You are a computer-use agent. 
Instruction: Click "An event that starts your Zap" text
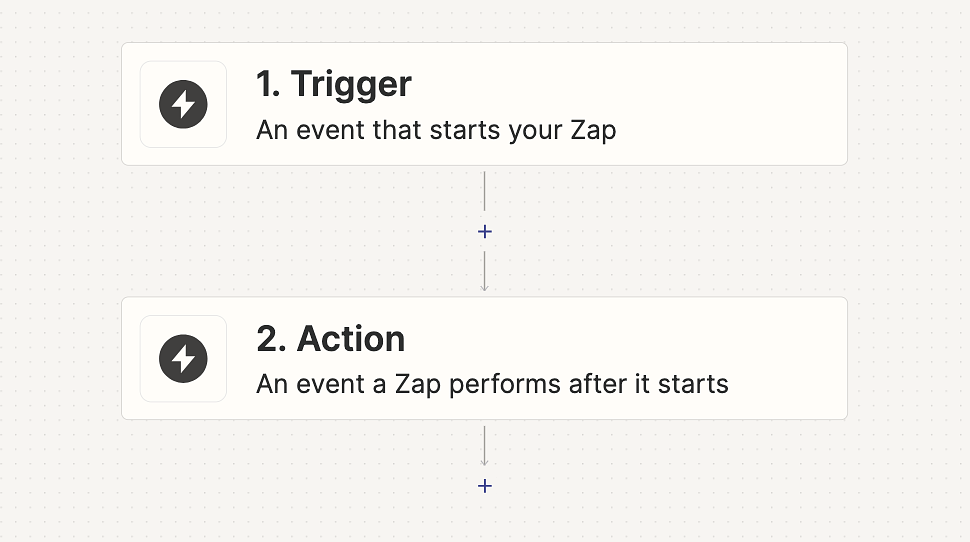(436, 130)
